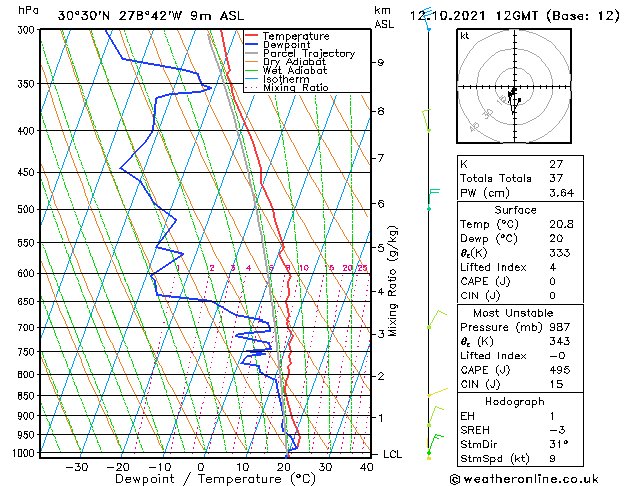
Task: Click the Hodograph section heading
Action: [x=515, y=401]
